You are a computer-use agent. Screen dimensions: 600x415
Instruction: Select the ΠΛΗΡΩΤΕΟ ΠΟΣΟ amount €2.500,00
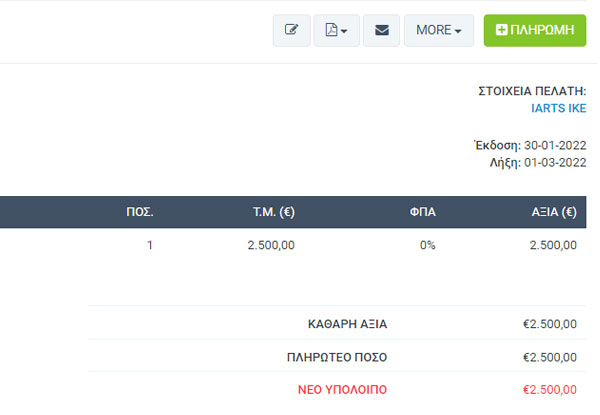click(550, 357)
